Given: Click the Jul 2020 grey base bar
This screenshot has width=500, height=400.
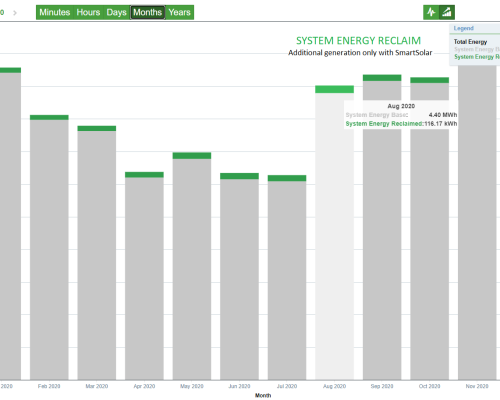Looking at the screenshot, I should pyautogui.click(x=287, y=280).
